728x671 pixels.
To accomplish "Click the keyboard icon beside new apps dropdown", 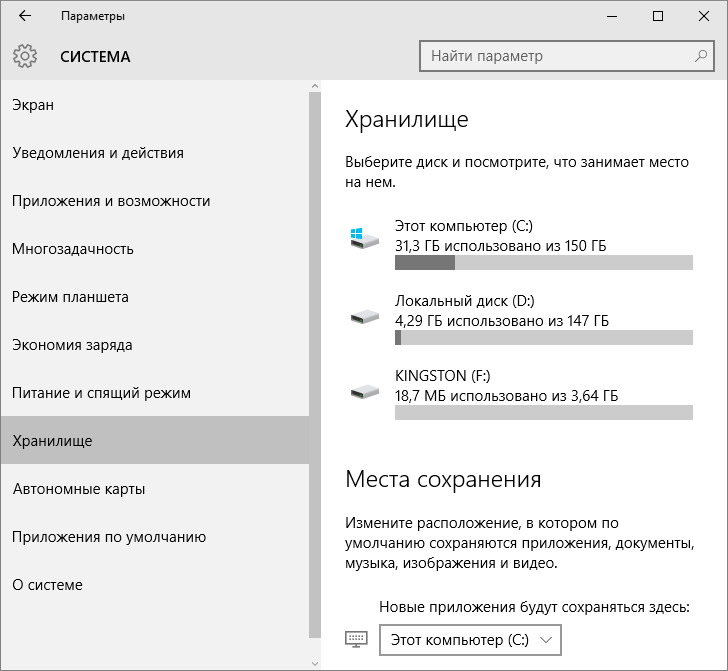I will pos(357,638).
